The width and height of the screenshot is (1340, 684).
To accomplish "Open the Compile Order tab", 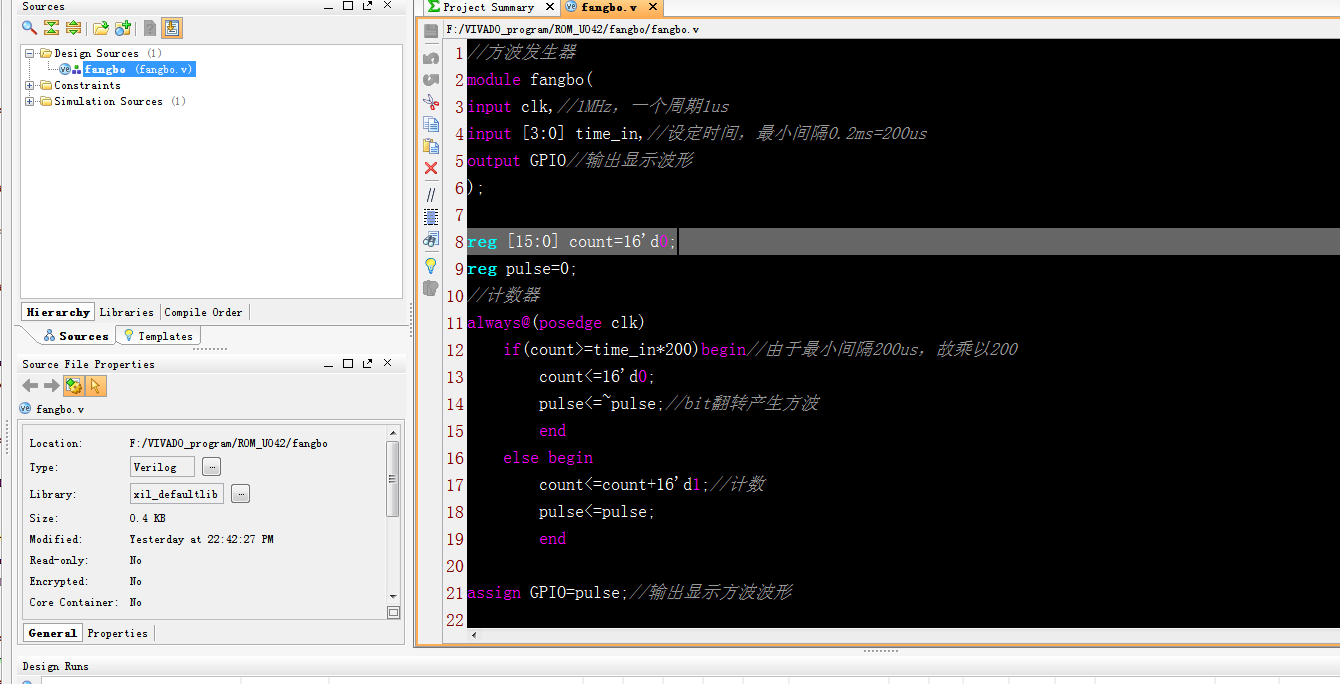I will 203,312.
